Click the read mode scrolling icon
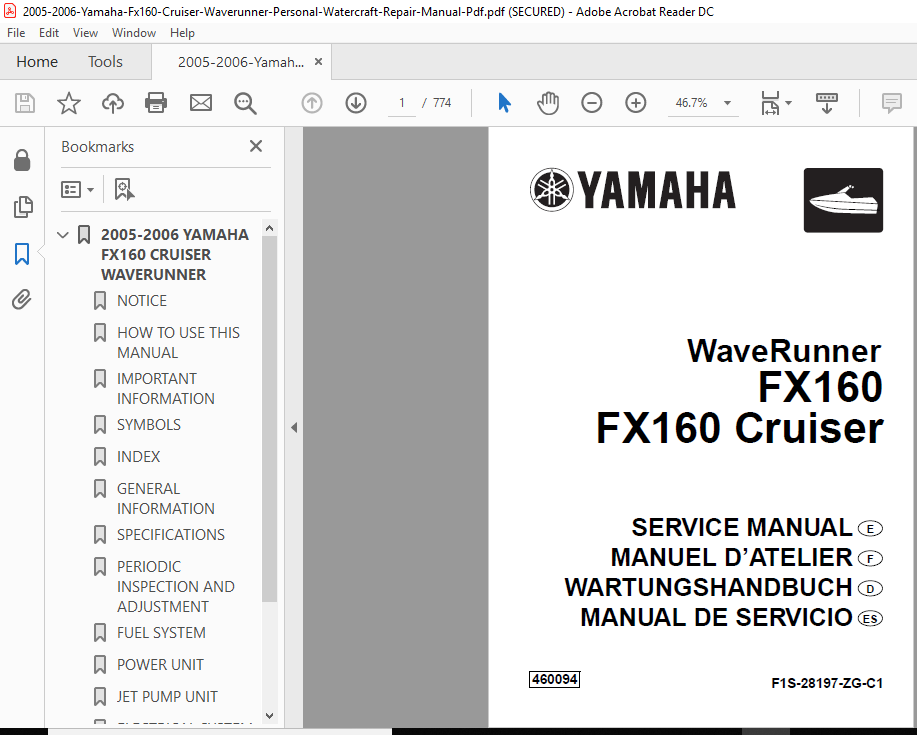 click(x=826, y=103)
